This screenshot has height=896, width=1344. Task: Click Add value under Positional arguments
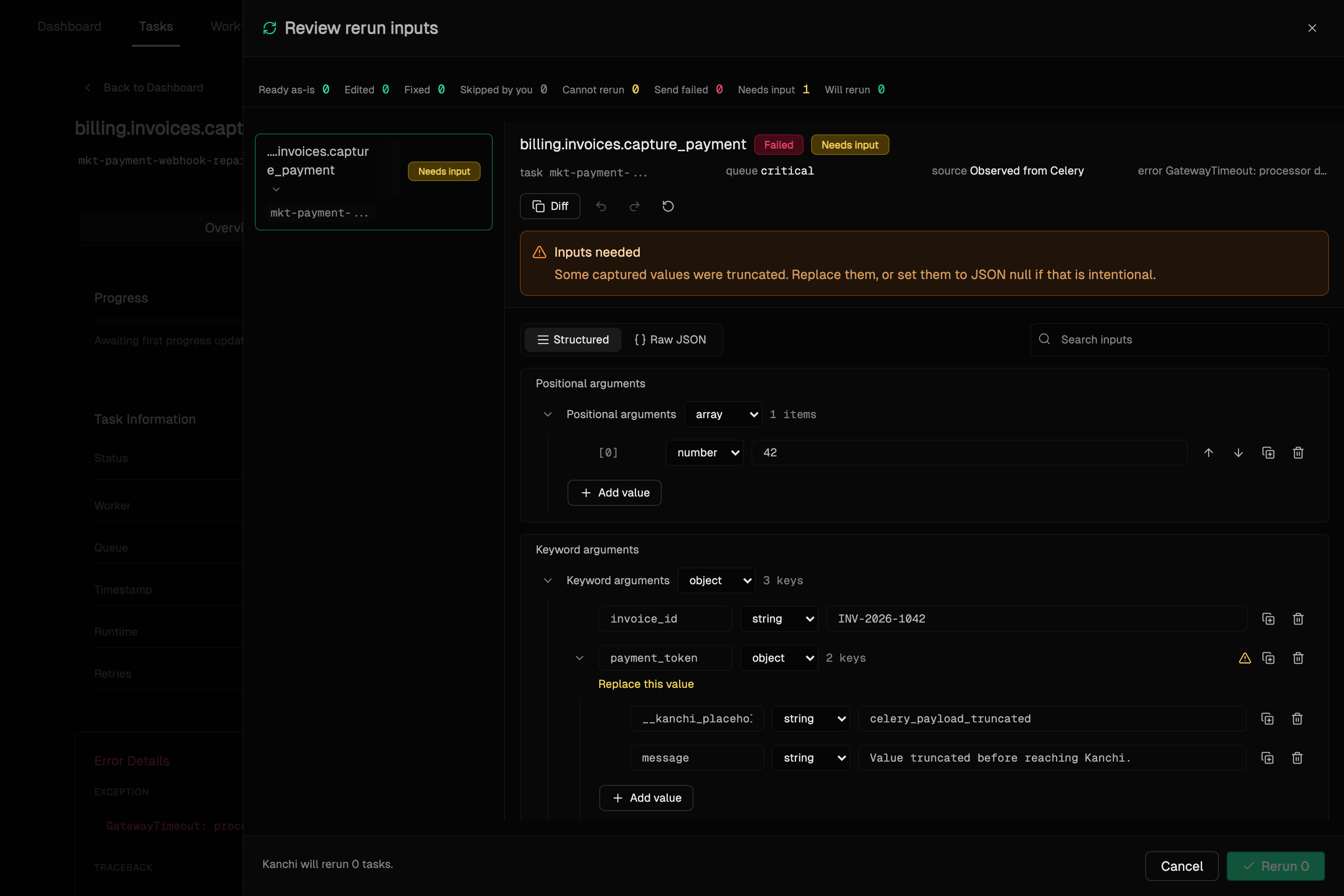click(x=614, y=493)
